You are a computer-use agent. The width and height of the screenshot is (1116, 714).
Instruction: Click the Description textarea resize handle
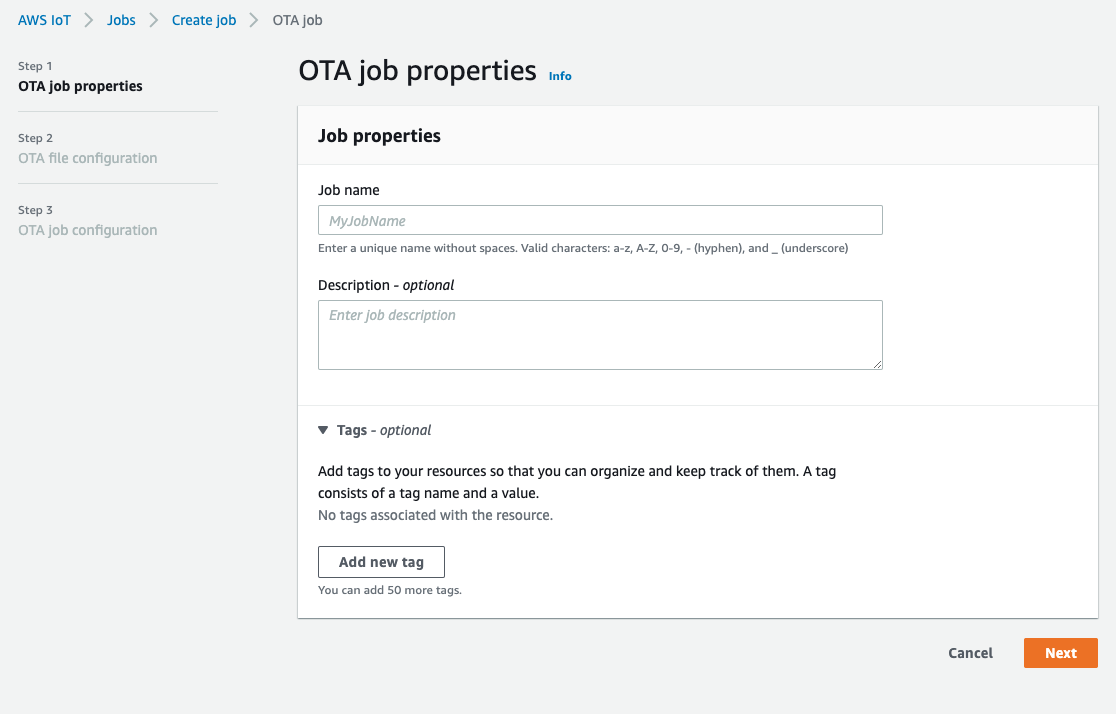(878, 364)
